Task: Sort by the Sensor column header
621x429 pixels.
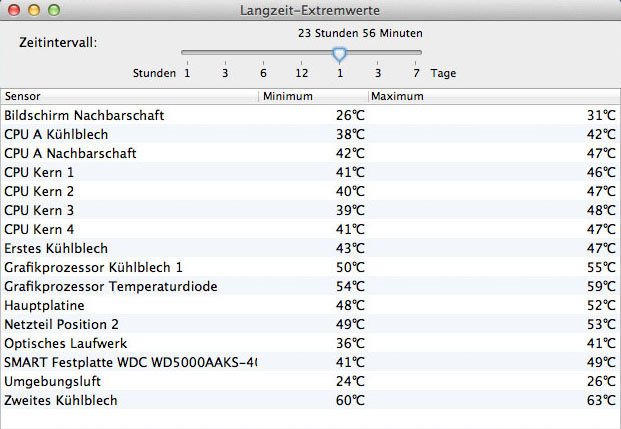Action: click(130, 96)
